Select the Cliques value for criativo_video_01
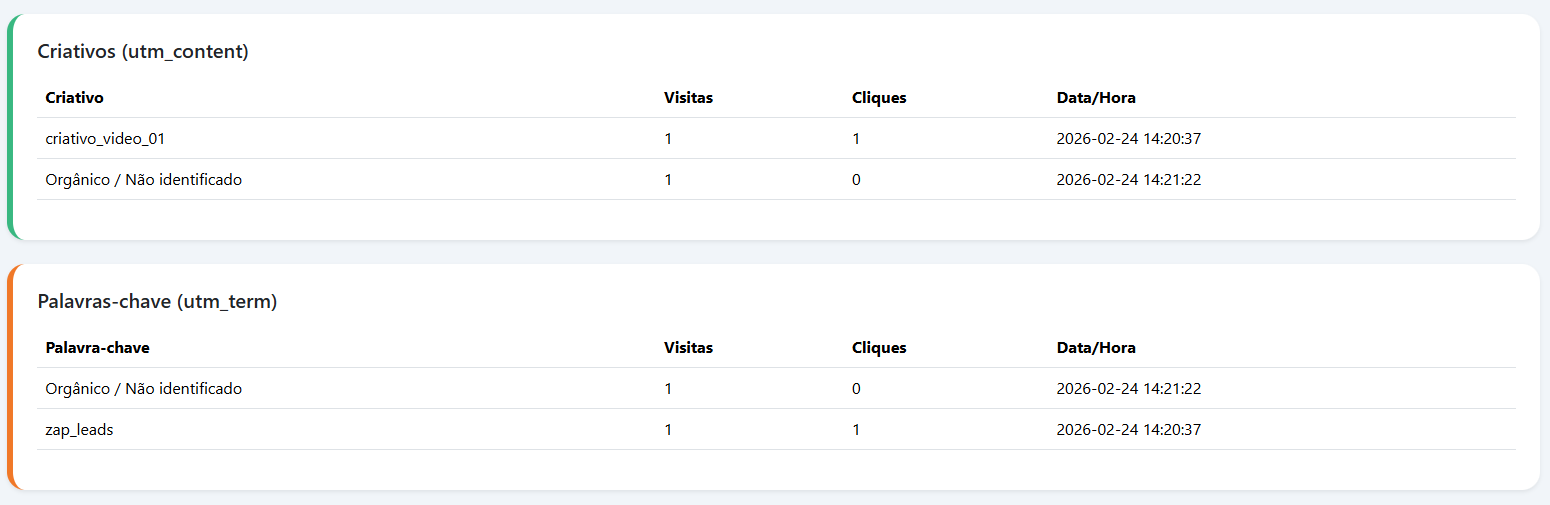This screenshot has width=1550, height=505. click(856, 139)
